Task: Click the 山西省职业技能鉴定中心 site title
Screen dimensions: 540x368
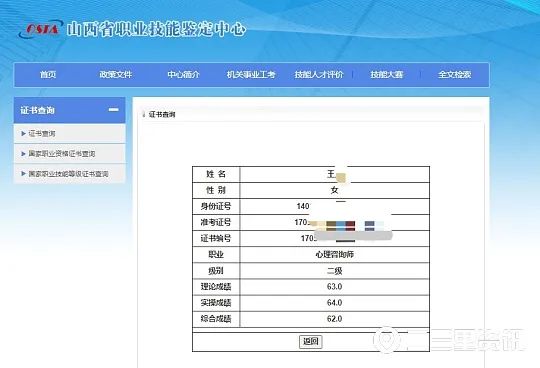Action: coord(156,29)
